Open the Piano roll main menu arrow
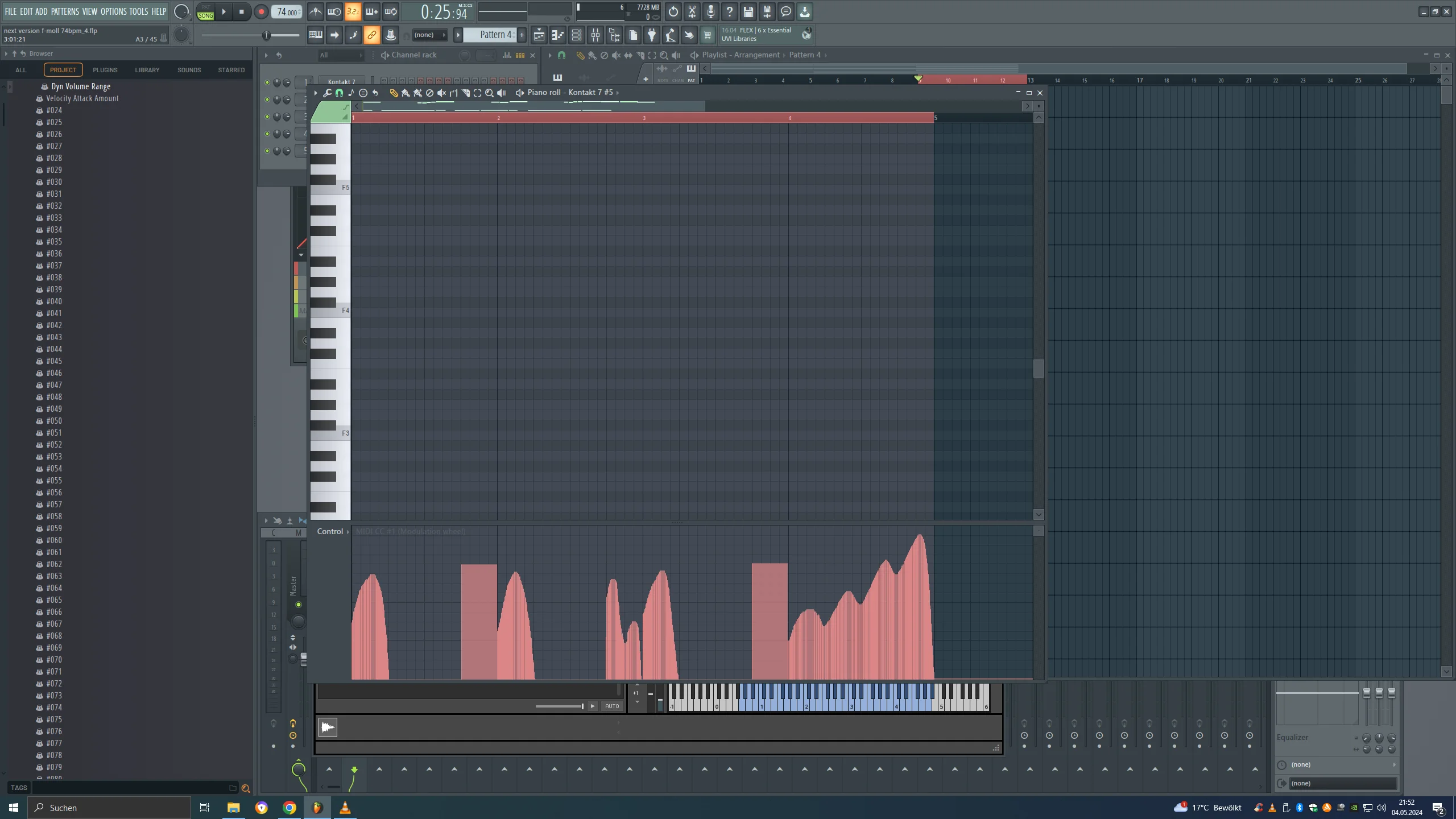Screen dimensions: 1456x819 coord(315,93)
